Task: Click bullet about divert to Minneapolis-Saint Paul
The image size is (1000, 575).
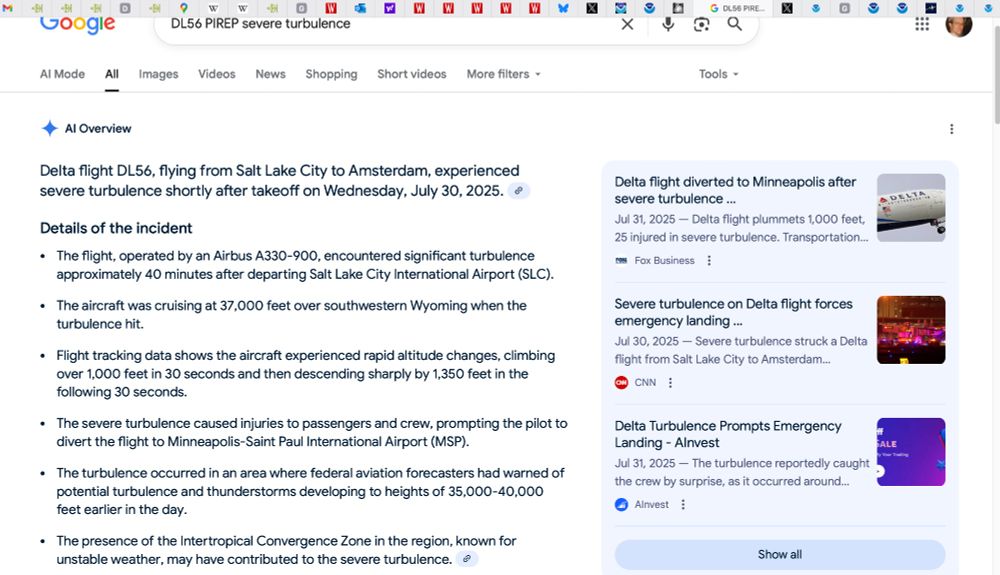Action: click(x=312, y=432)
